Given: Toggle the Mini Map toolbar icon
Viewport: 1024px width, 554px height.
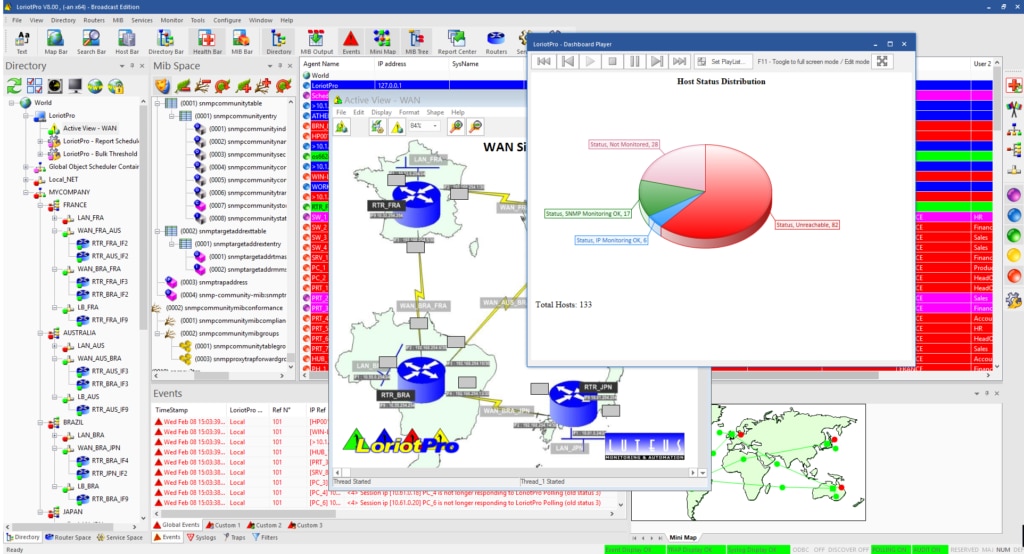Looking at the screenshot, I should coord(383,42).
